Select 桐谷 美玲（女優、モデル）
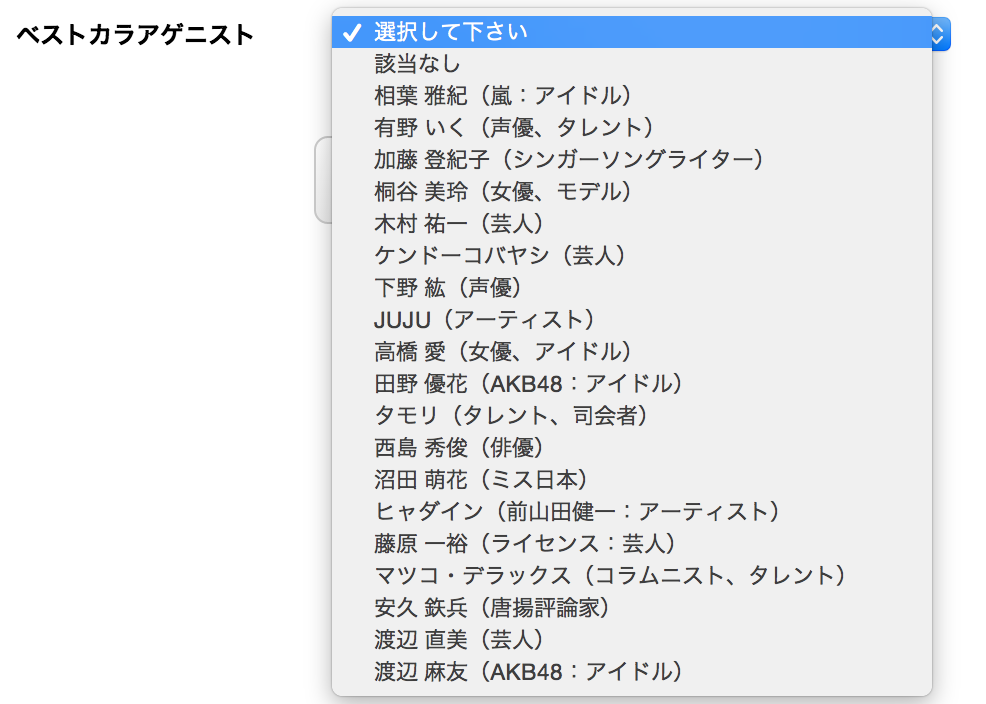This screenshot has height=704, width=986. pos(631,192)
